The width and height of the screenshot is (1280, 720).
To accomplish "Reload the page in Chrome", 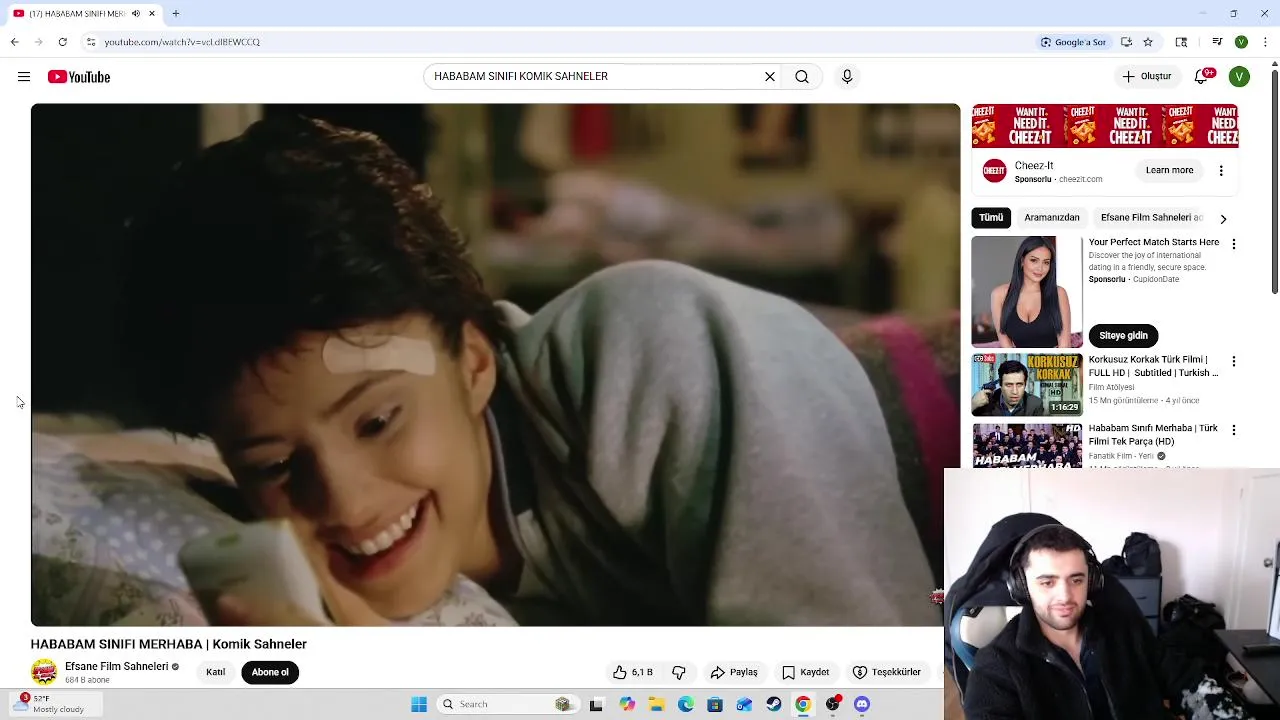I will pyautogui.click(x=62, y=42).
